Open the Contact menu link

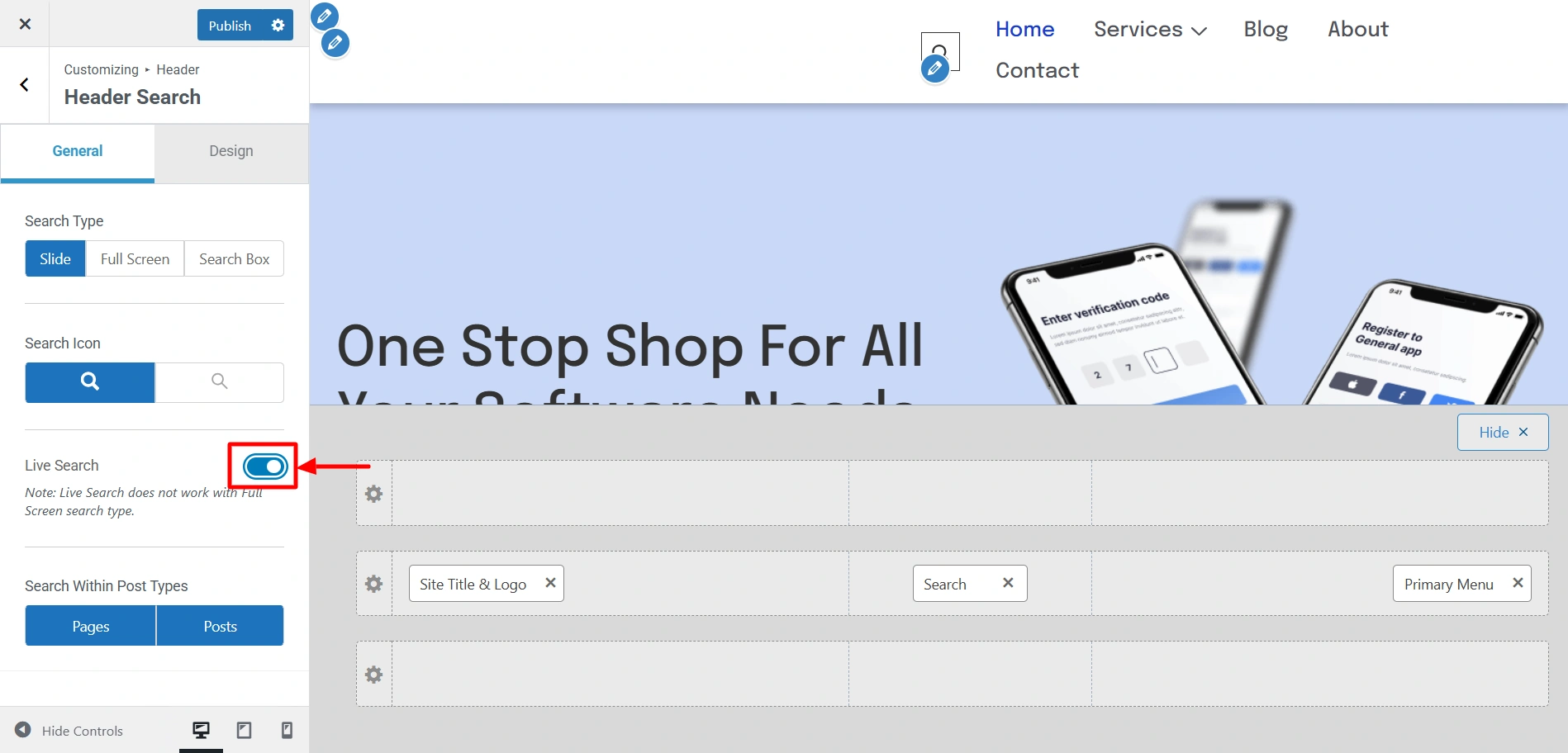coord(1038,71)
